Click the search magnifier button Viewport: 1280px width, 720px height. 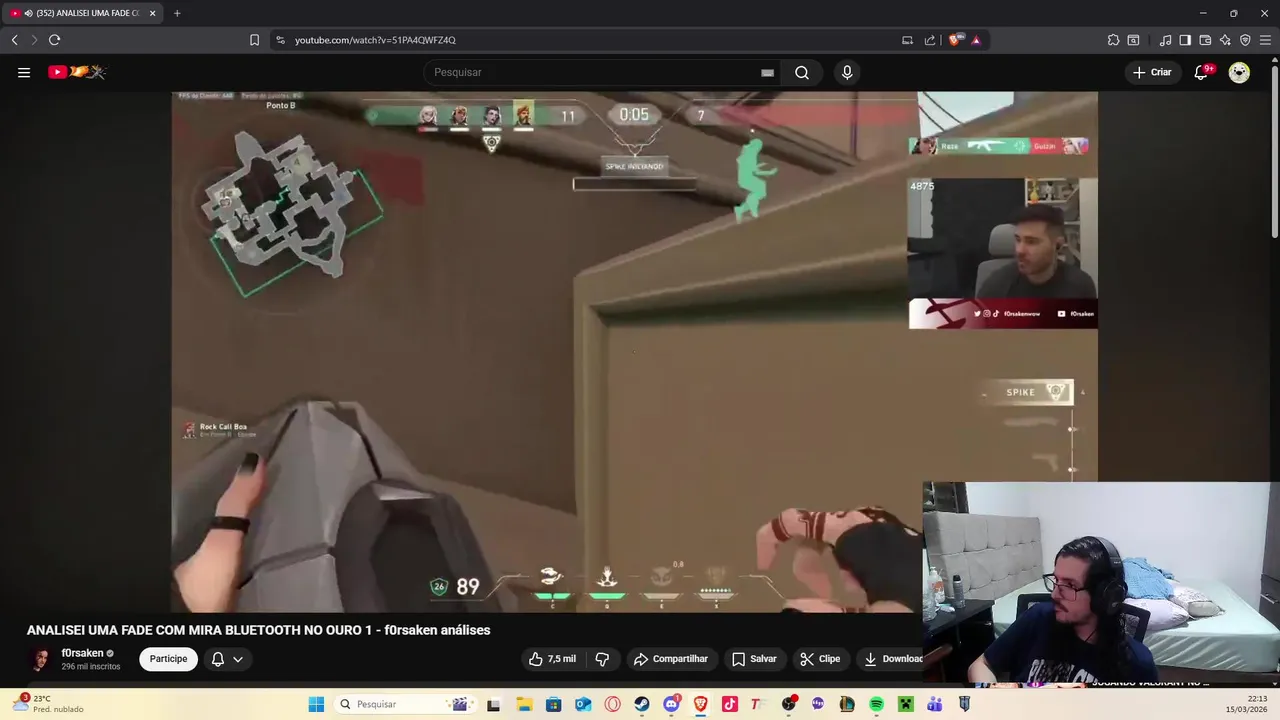[x=802, y=72]
